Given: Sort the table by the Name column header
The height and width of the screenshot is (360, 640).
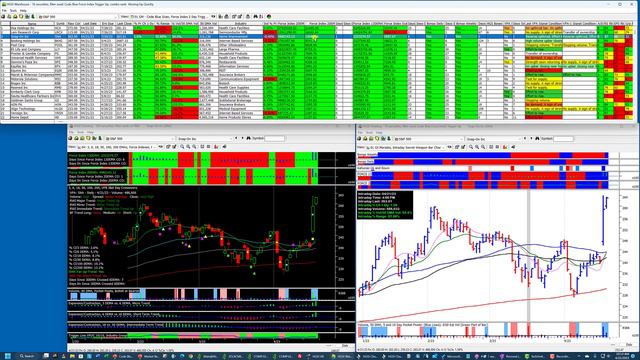Looking at the screenshot, I should 31,24.
